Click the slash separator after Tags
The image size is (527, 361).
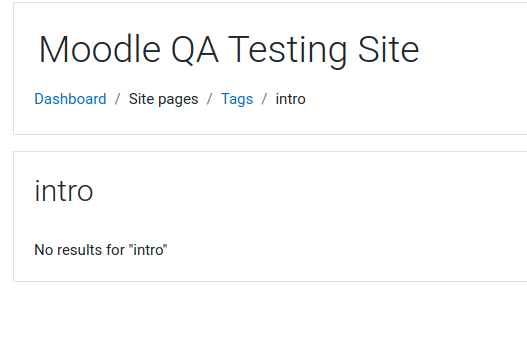click(x=265, y=99)
